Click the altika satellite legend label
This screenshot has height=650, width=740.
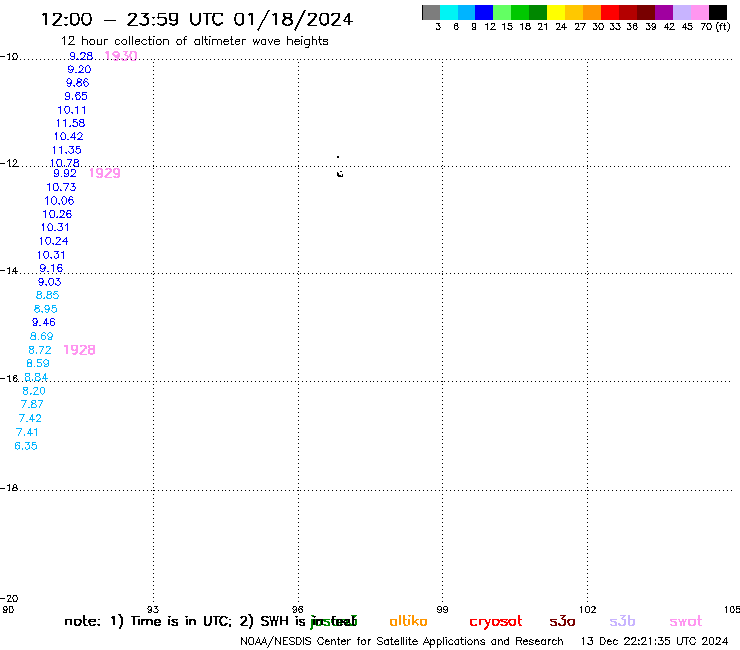pos(408,621)
